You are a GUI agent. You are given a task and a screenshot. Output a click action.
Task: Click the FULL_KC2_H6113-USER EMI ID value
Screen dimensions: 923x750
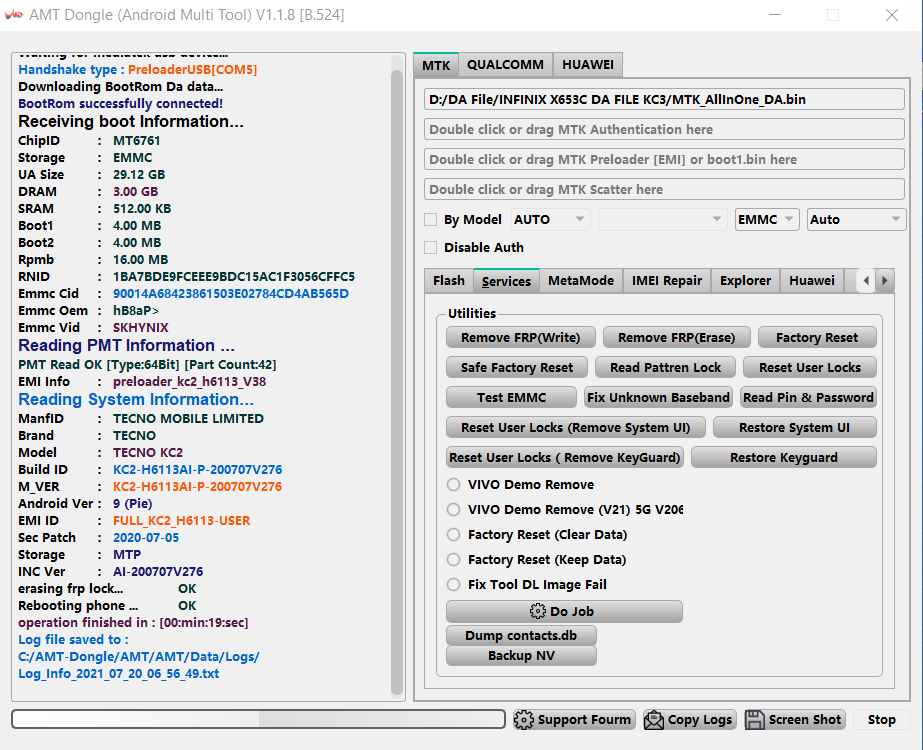point(181,520)
